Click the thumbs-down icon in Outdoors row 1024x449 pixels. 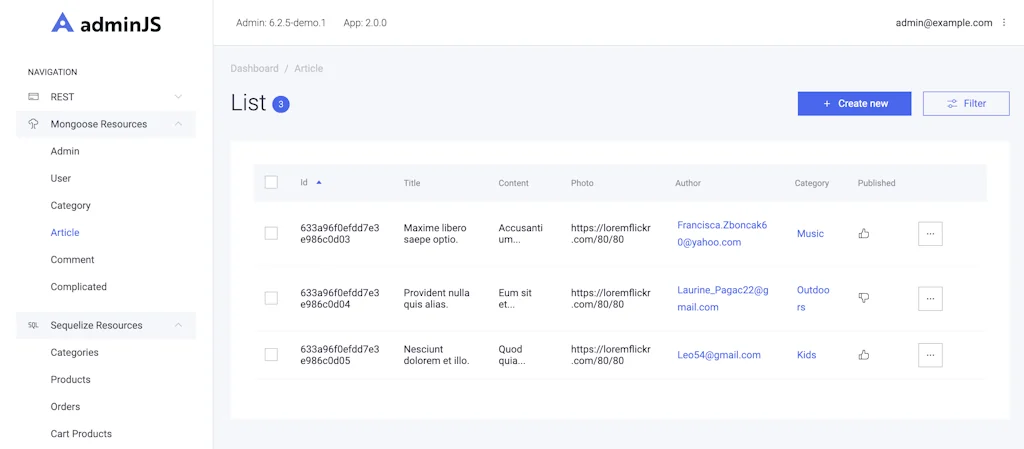(x=863, y=298)
